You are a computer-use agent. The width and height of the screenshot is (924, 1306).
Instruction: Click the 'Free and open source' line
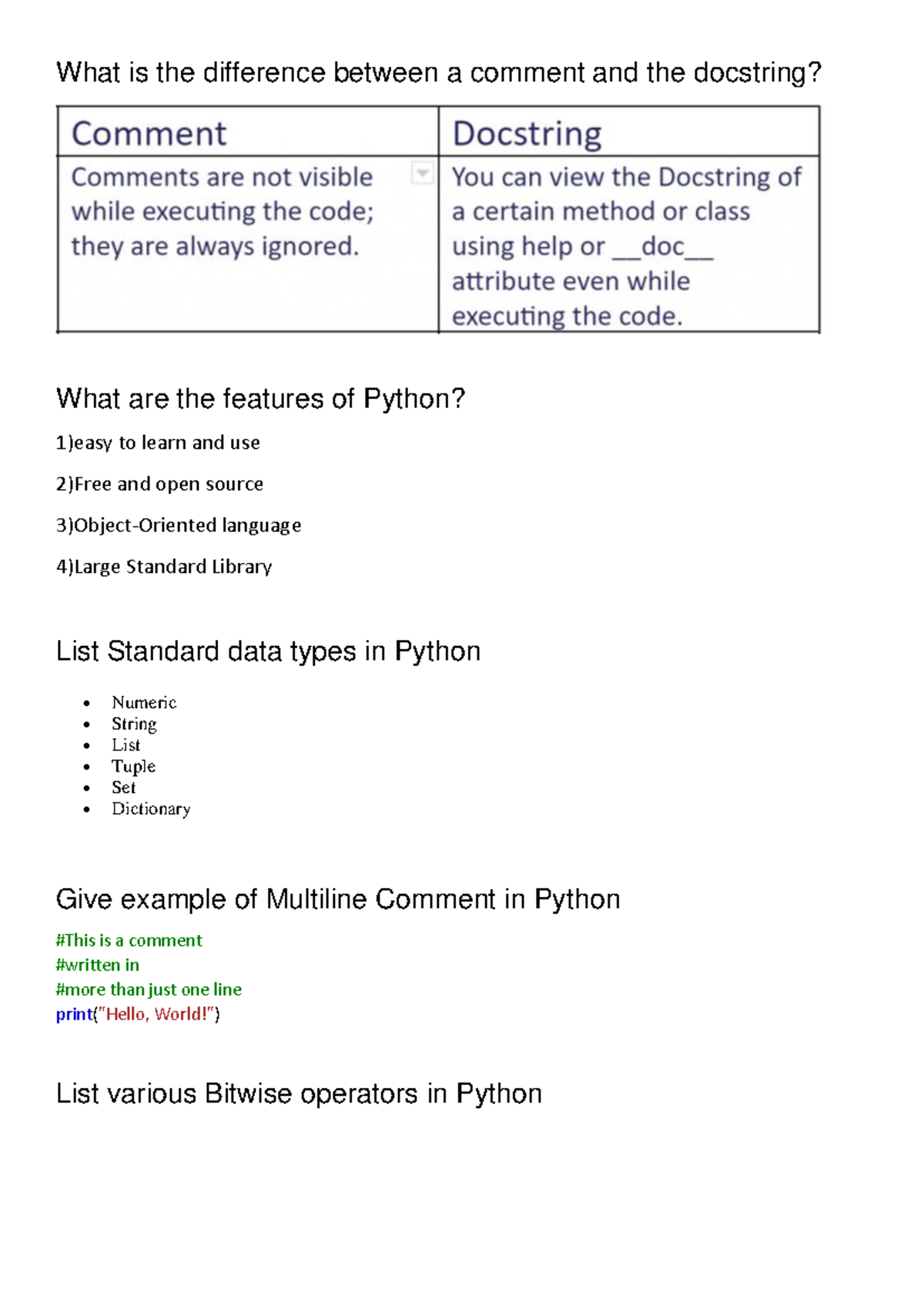coord(159,484)
